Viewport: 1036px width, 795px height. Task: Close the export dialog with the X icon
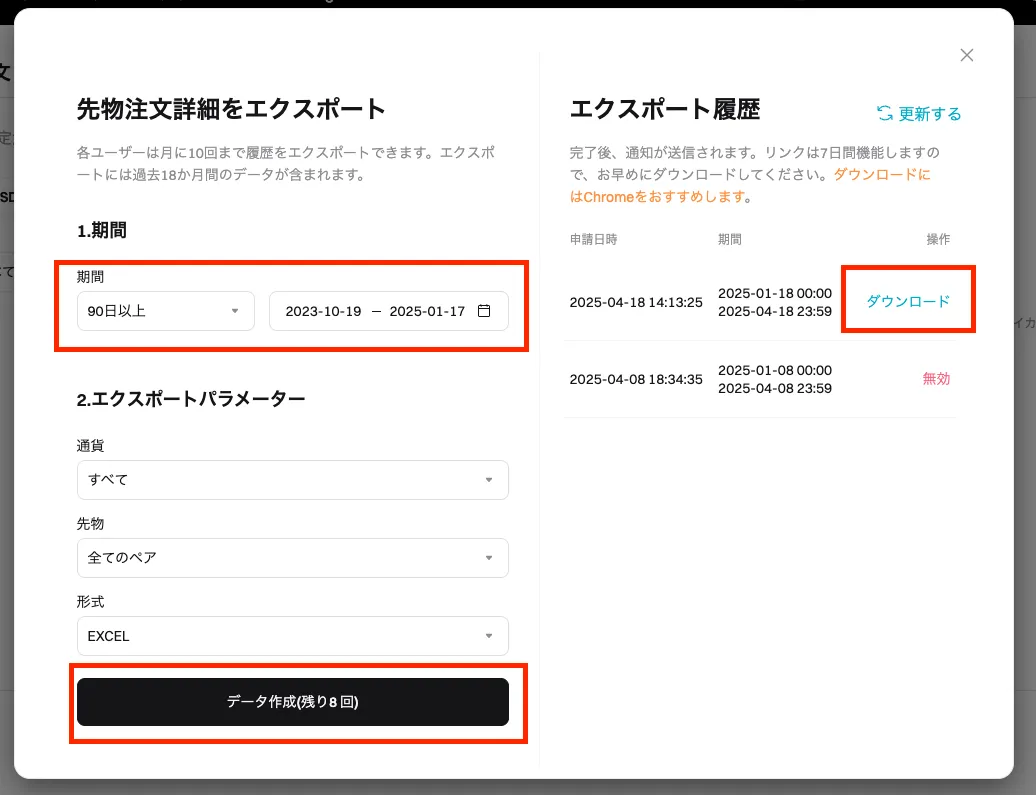point(966,56)
